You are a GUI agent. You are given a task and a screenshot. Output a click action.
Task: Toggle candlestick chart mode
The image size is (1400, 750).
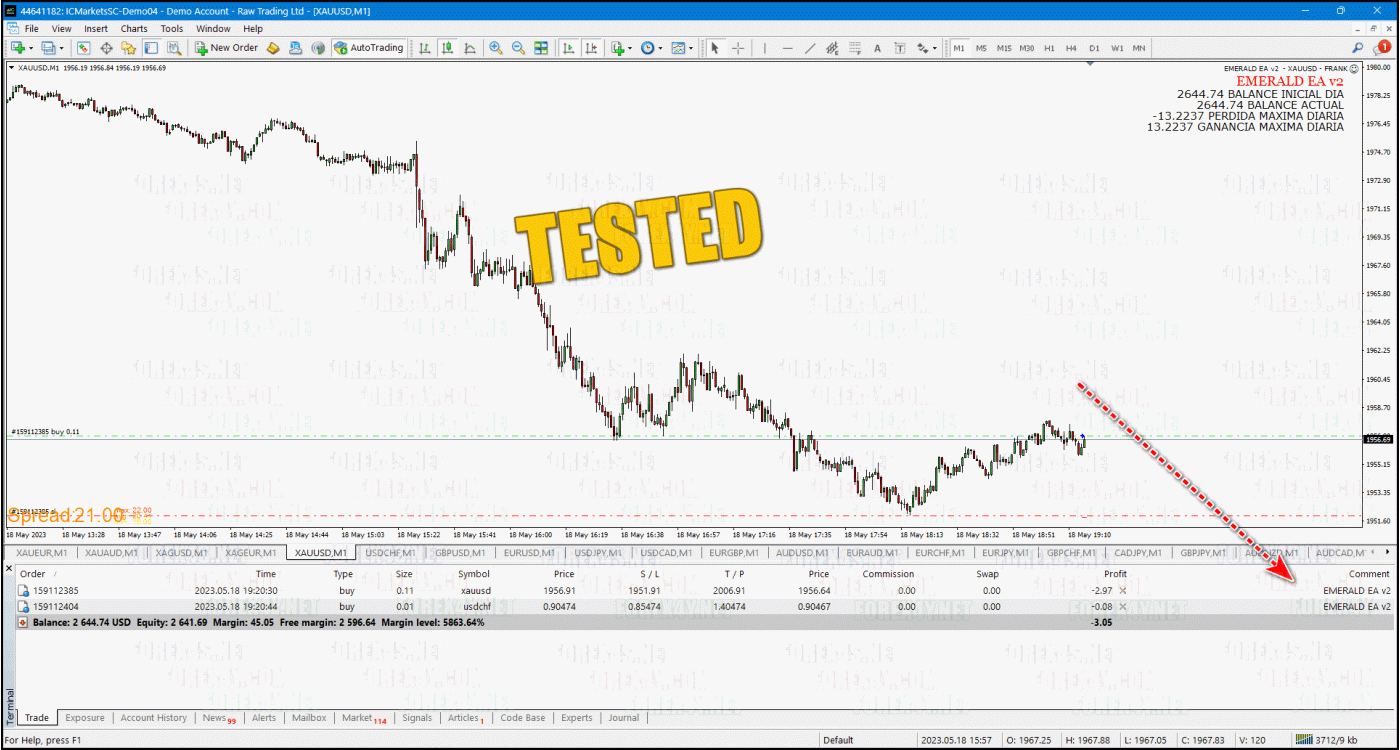tap(447, 48)
